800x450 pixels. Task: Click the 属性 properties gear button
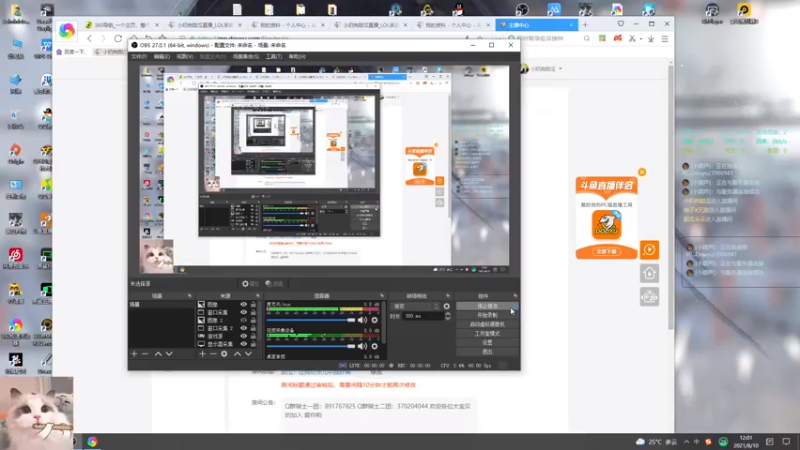click(x=250, y=284)
